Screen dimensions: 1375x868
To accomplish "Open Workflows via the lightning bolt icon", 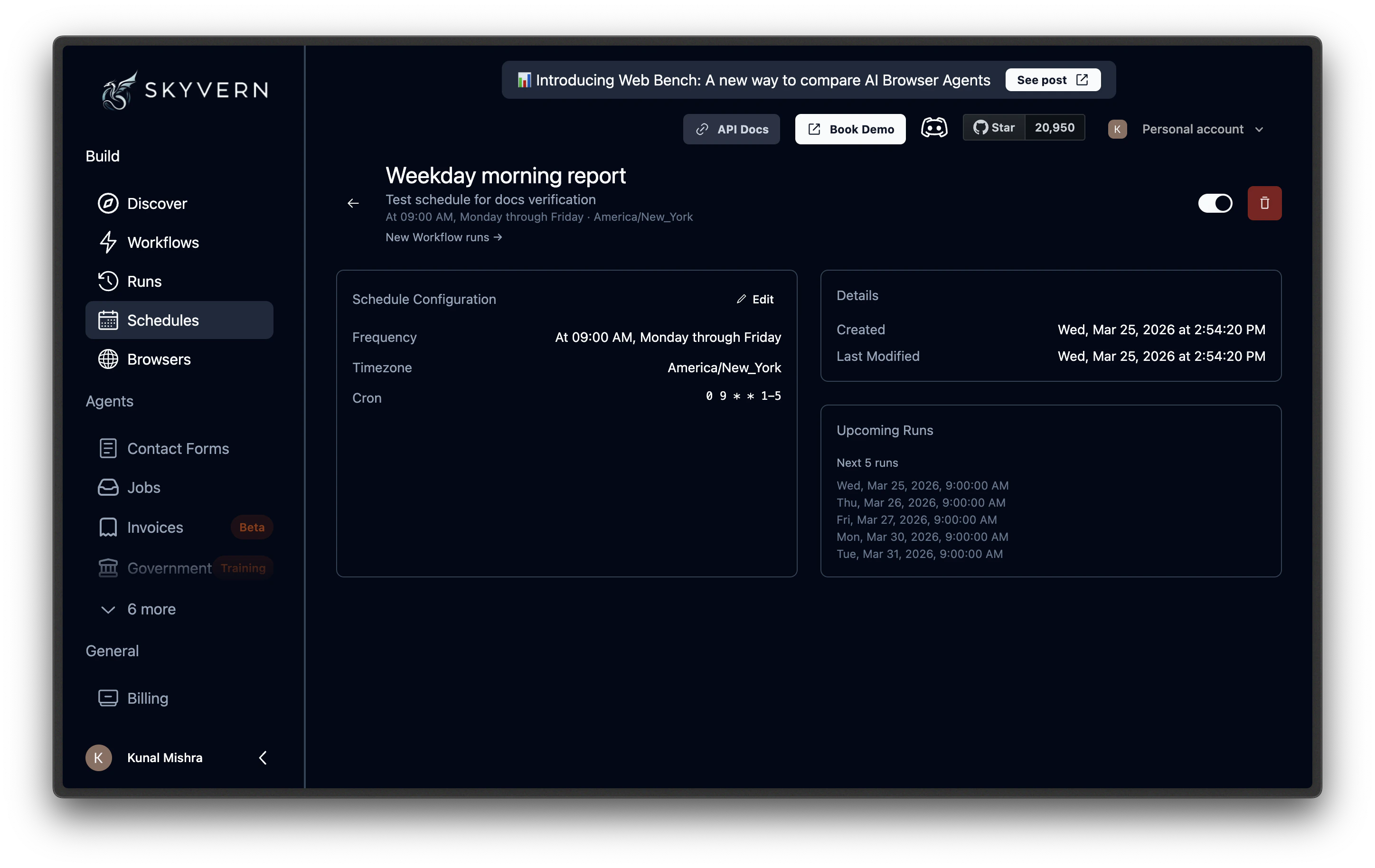I will pyautogui.click(x=109, y=242).
